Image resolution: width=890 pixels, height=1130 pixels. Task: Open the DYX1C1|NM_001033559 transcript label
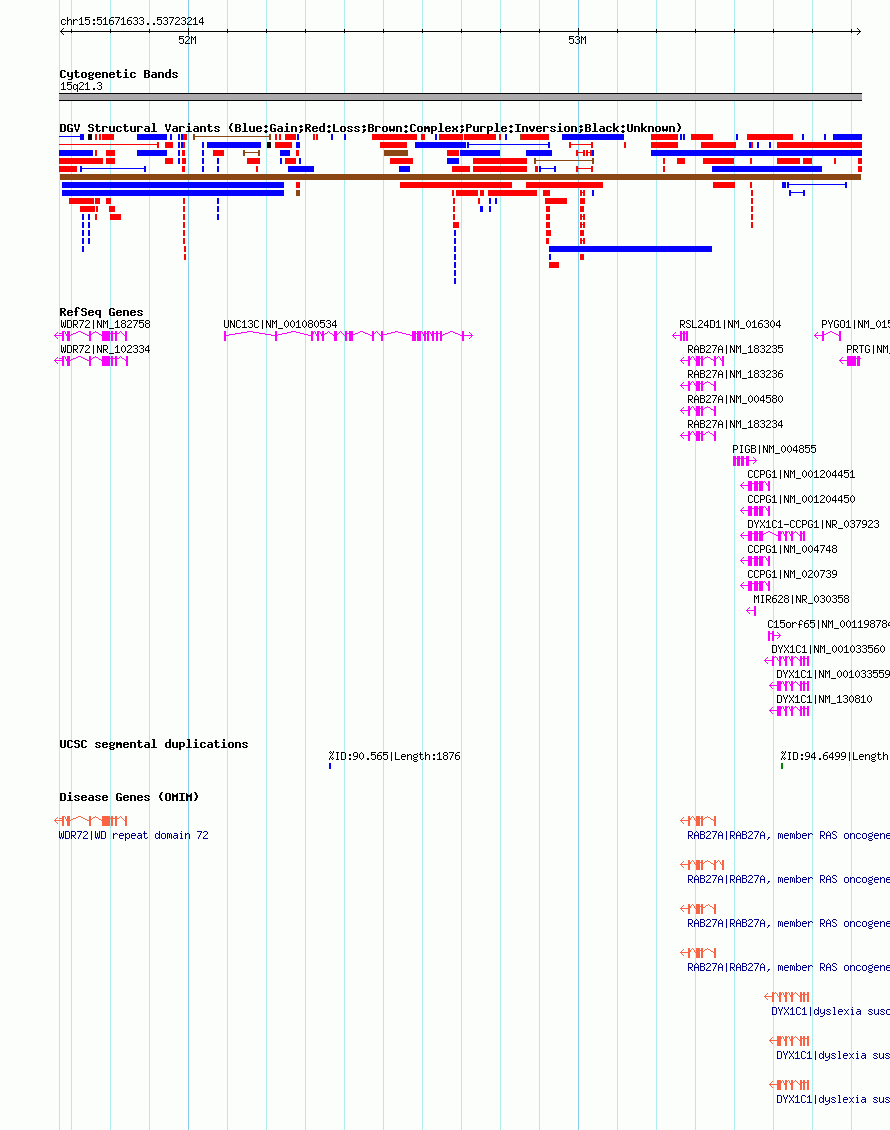(x=833, y=675)
